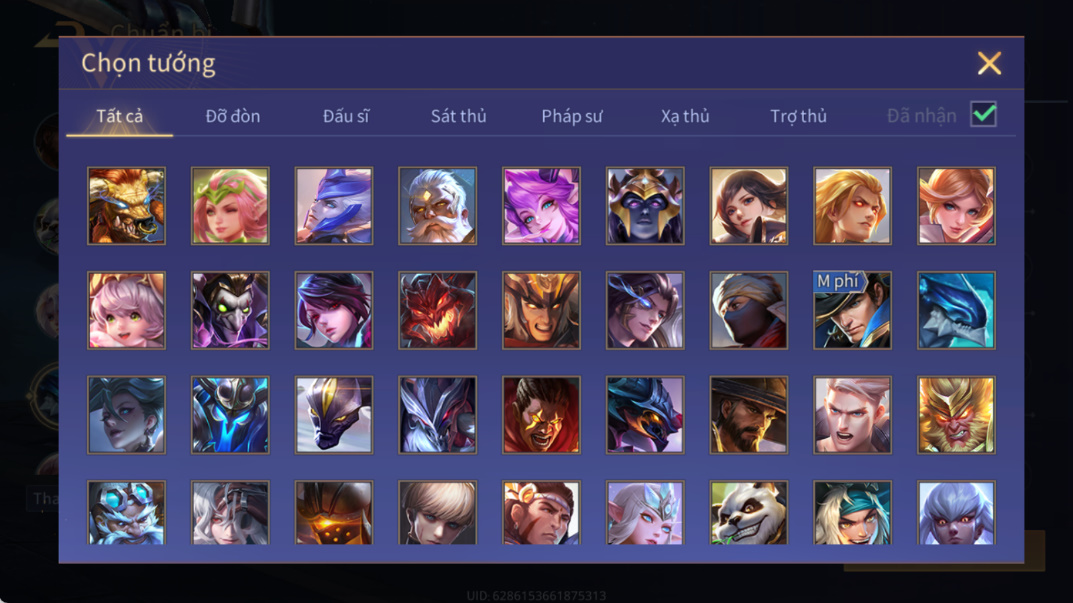
Task: Pick the red demon hero portrait
Action: click(437, 310)
